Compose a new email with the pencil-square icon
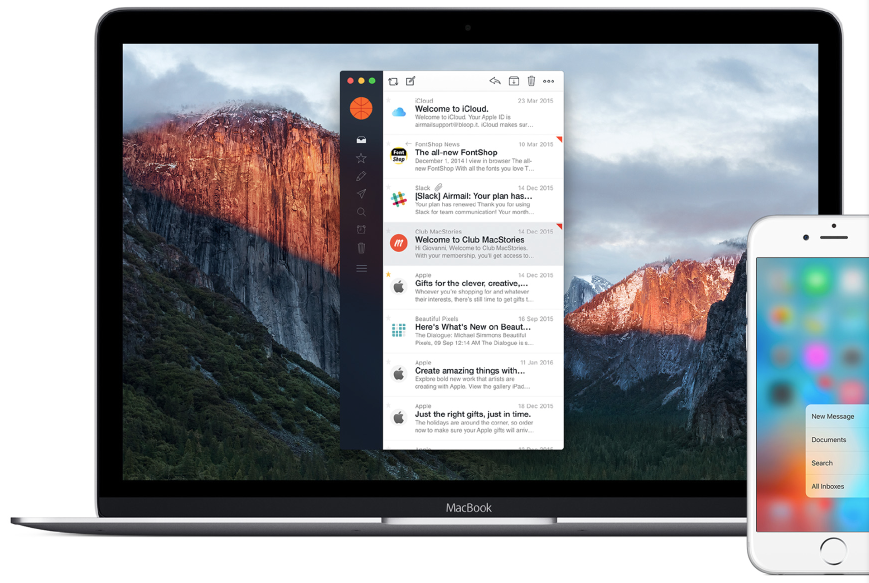This screenshot has width=869, height=583. 411,81
